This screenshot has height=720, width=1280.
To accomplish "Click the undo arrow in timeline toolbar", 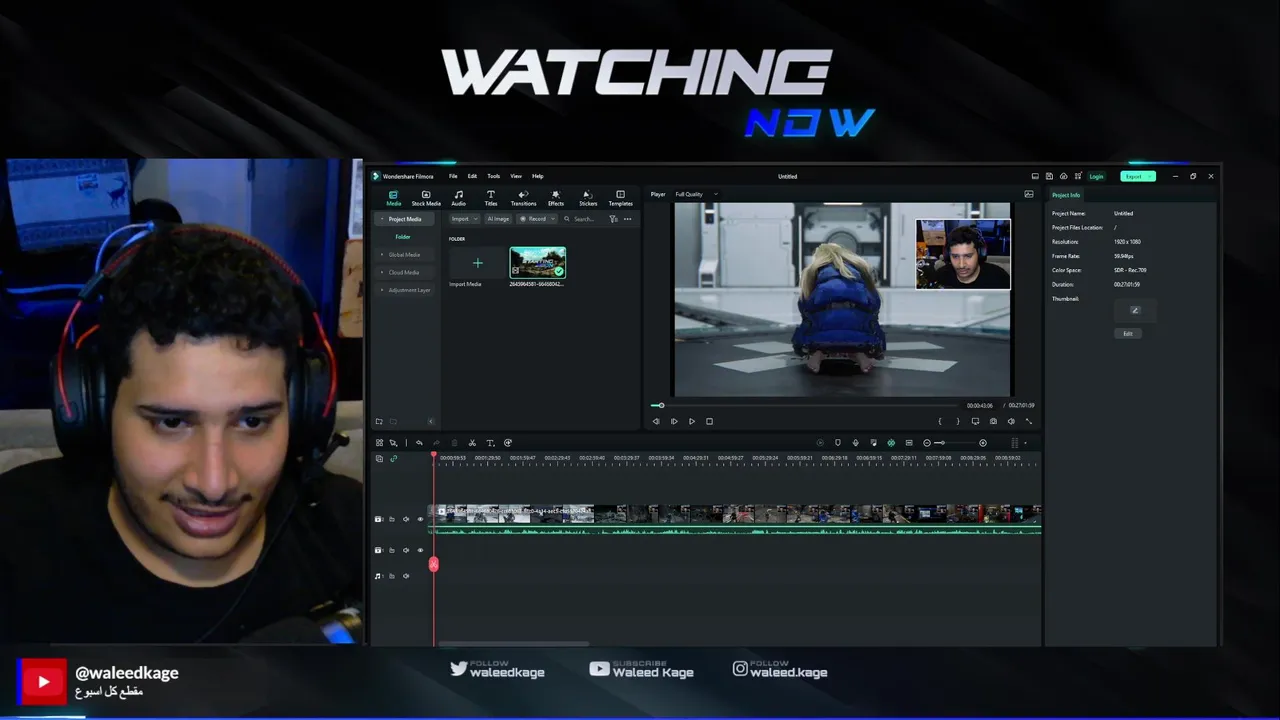I will (x=419, y=443).
